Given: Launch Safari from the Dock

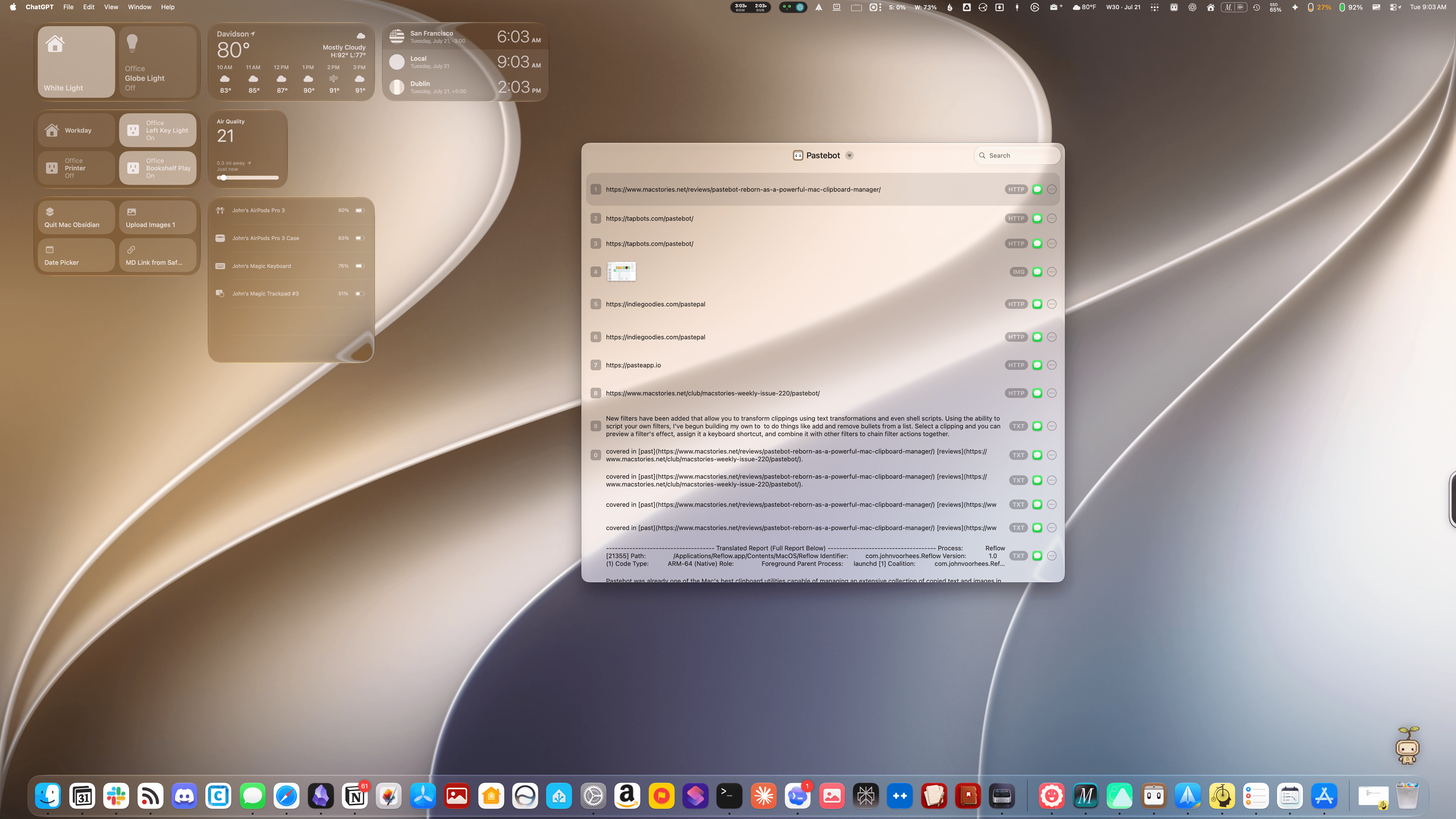Looking at the screenshot, I should pos(287,796).
